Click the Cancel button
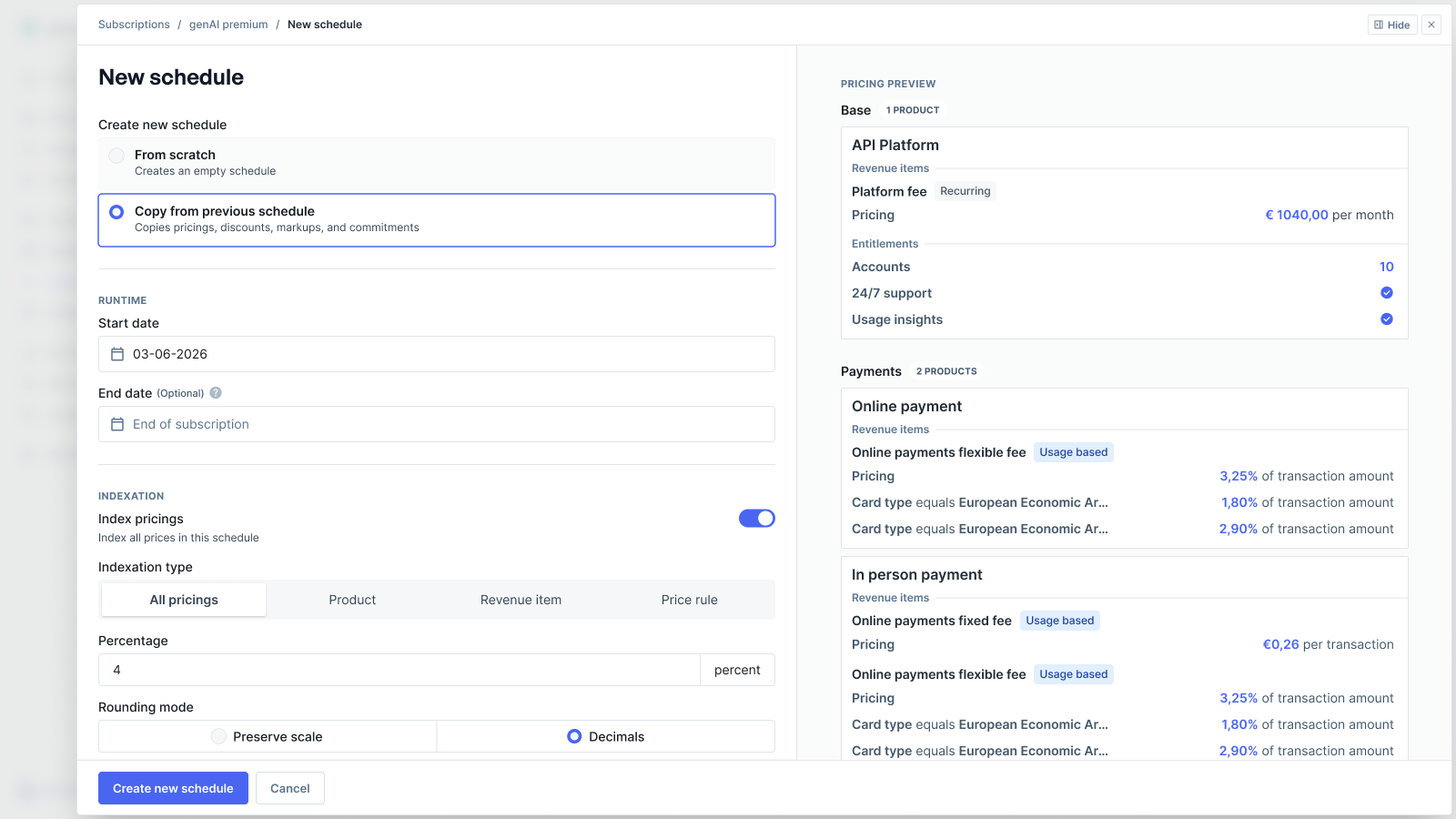1456x819 pixels. click(x=290, y=788)
